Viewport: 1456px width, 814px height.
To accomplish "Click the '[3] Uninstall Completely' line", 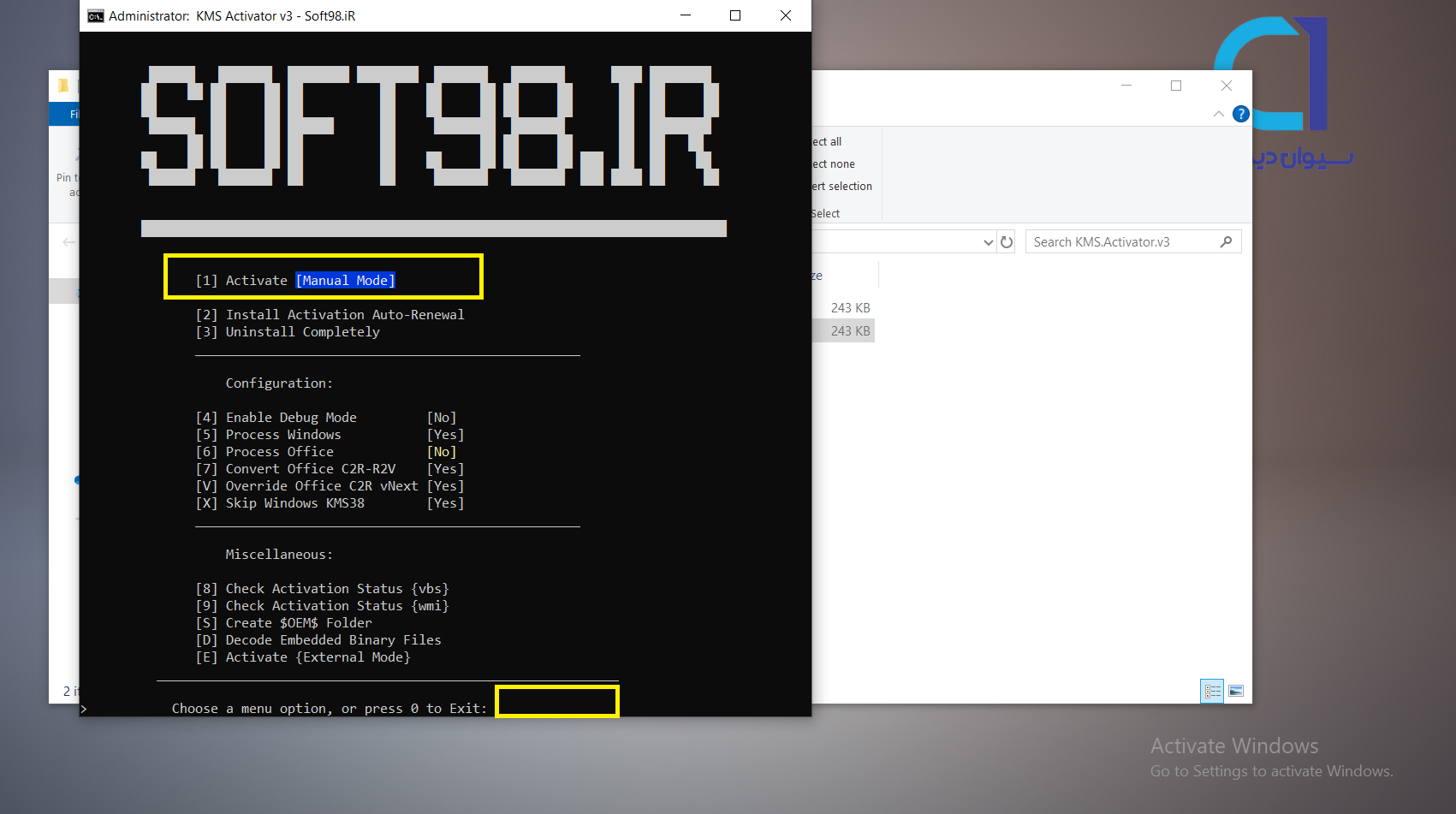I will (288, 332).
